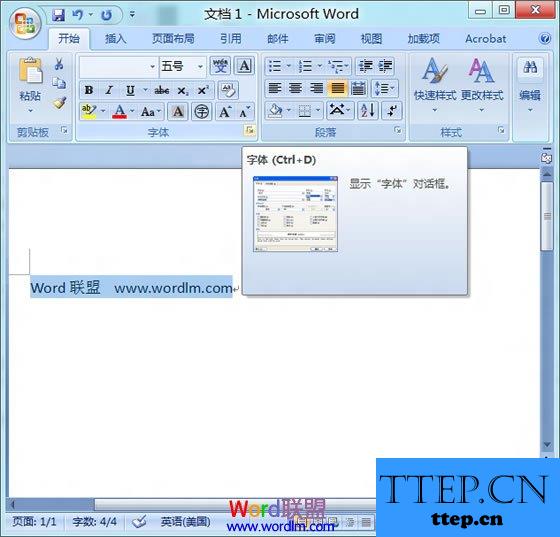Undo the last action
The width and height of the screenshot is (560, 537).
coord(77,15)
